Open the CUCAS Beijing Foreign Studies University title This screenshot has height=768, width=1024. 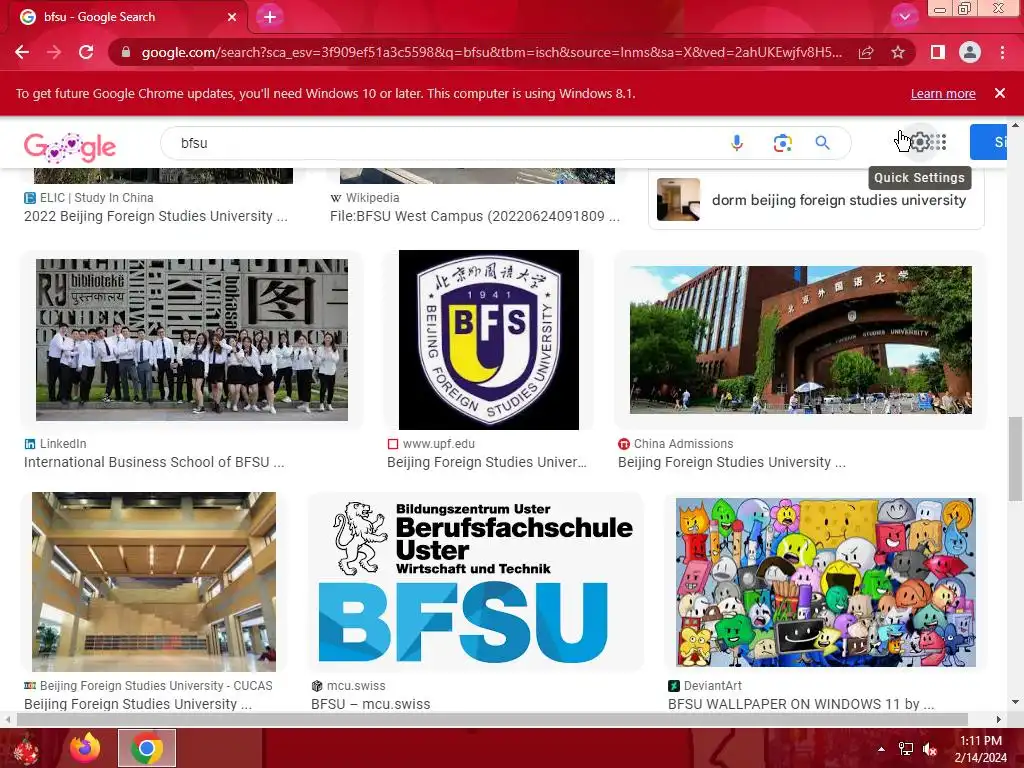point(138,704)
